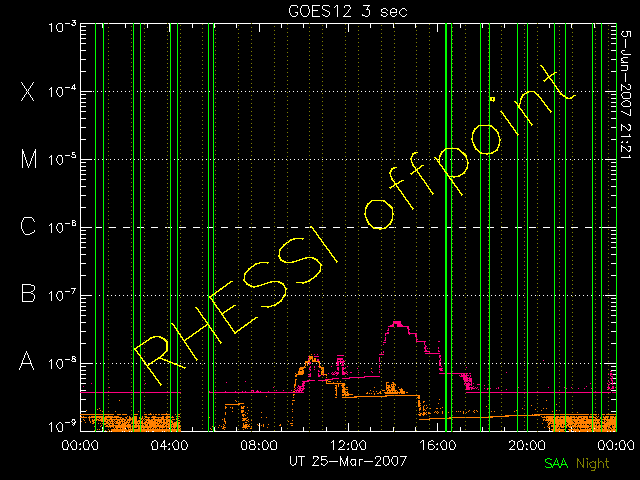Click the 10^-4 y-axis tick label
This screenshot has height=480, width=640.
click(62, 91)
